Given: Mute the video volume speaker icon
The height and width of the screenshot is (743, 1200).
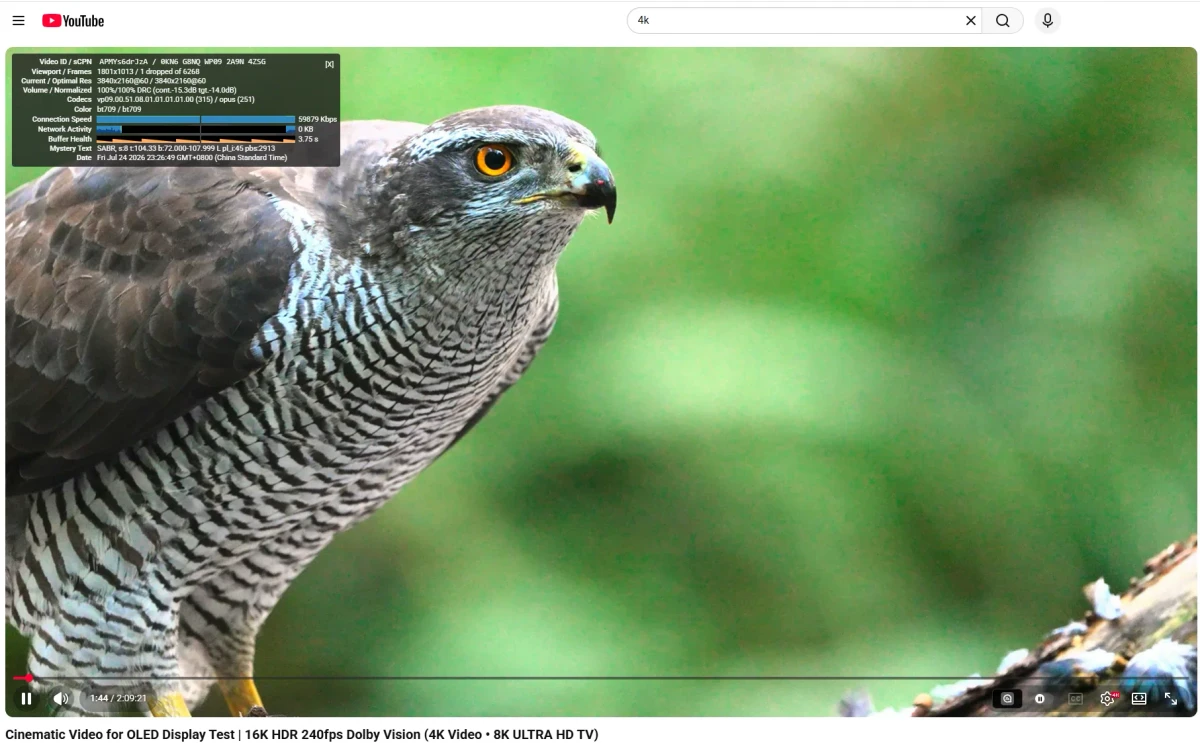Looking at the screenshot, I should (x=61, y=698).
